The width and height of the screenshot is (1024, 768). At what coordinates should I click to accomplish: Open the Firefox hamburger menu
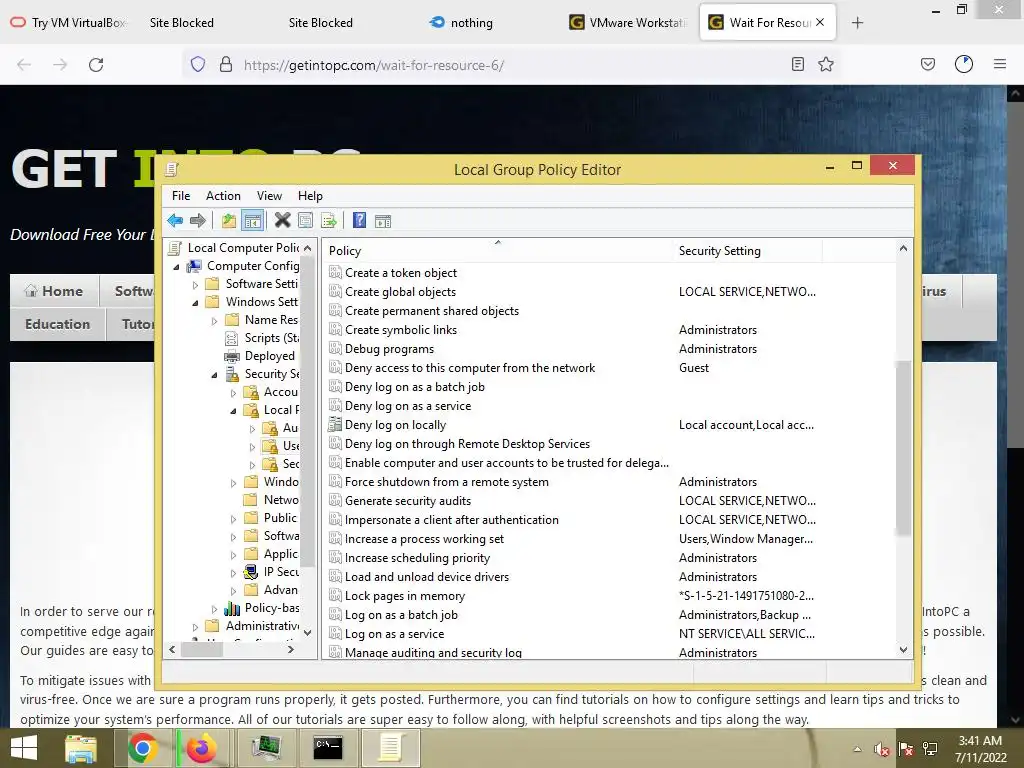(999, 64)
